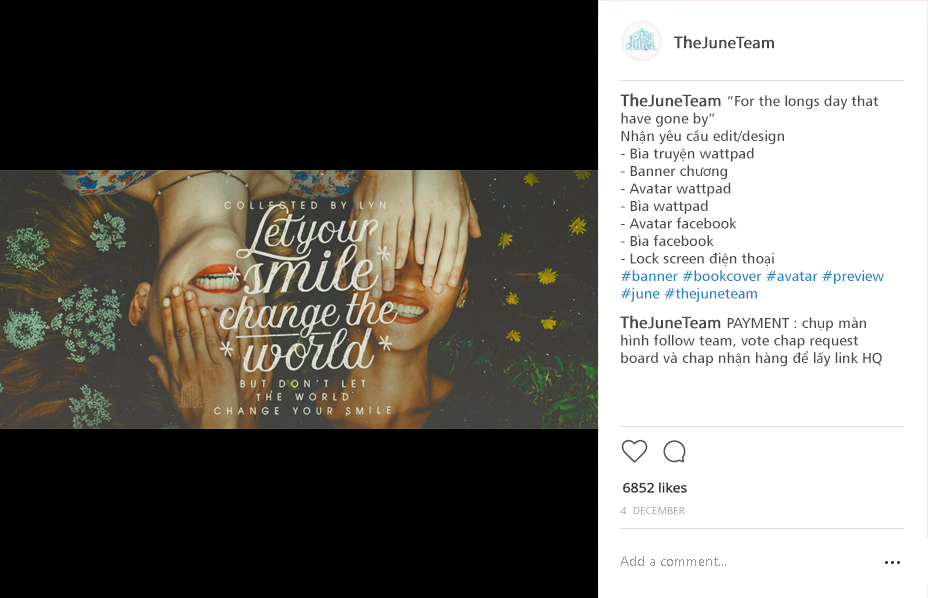
Task: Click the Add a comment field
Action: (x=746, y=561)
